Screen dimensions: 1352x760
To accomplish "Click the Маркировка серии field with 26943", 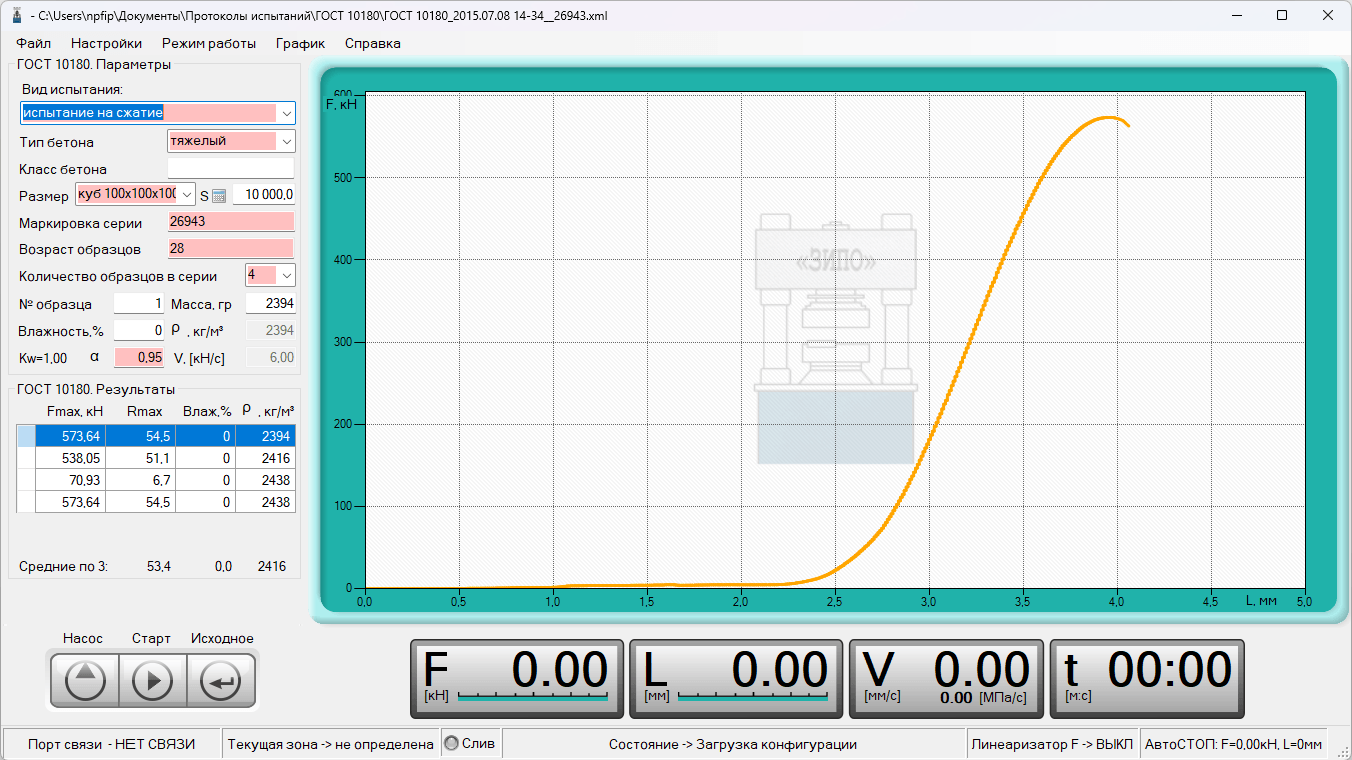I will [231, 222].
